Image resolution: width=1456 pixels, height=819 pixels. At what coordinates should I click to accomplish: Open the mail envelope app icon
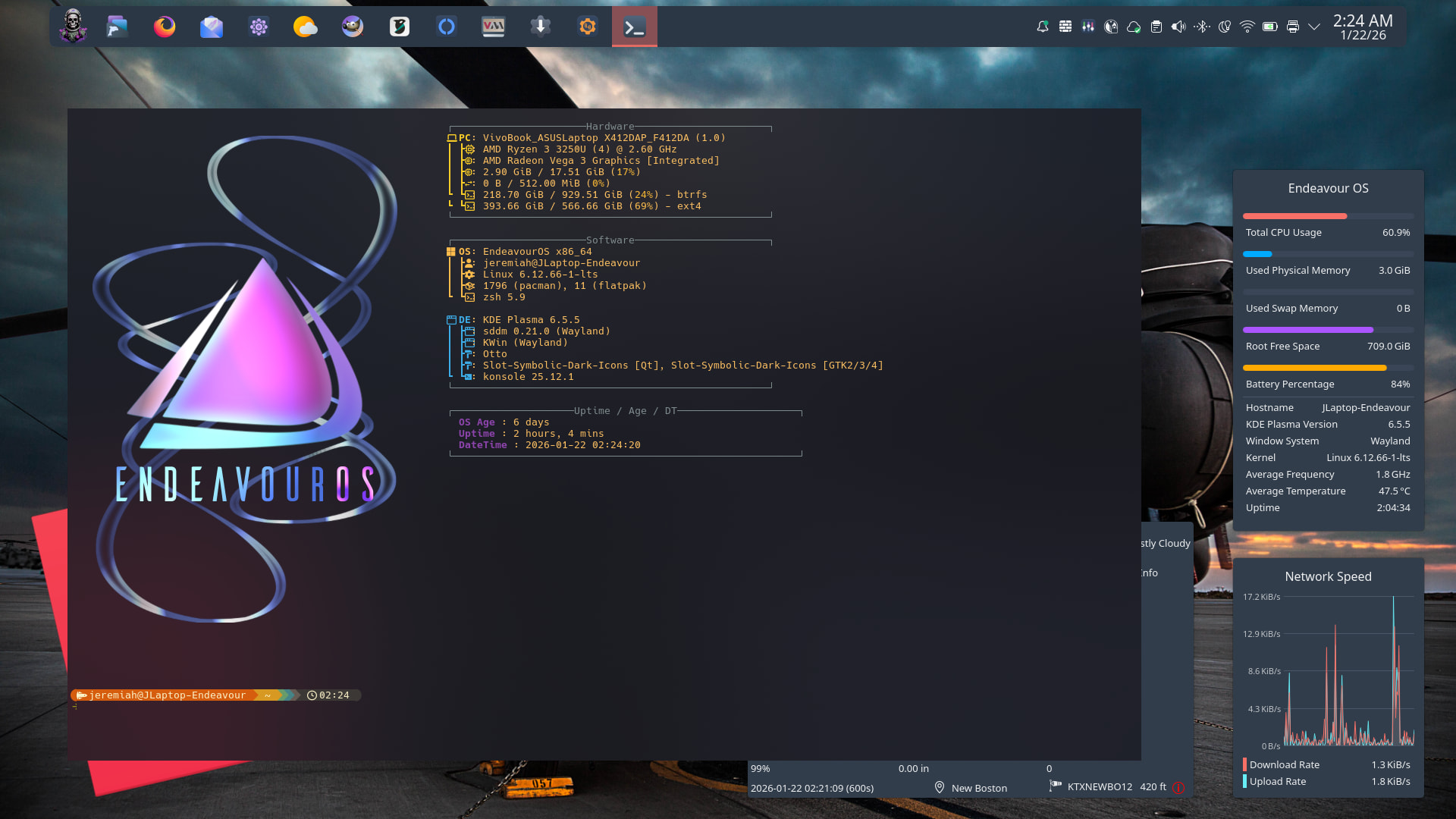pos(212,27)
